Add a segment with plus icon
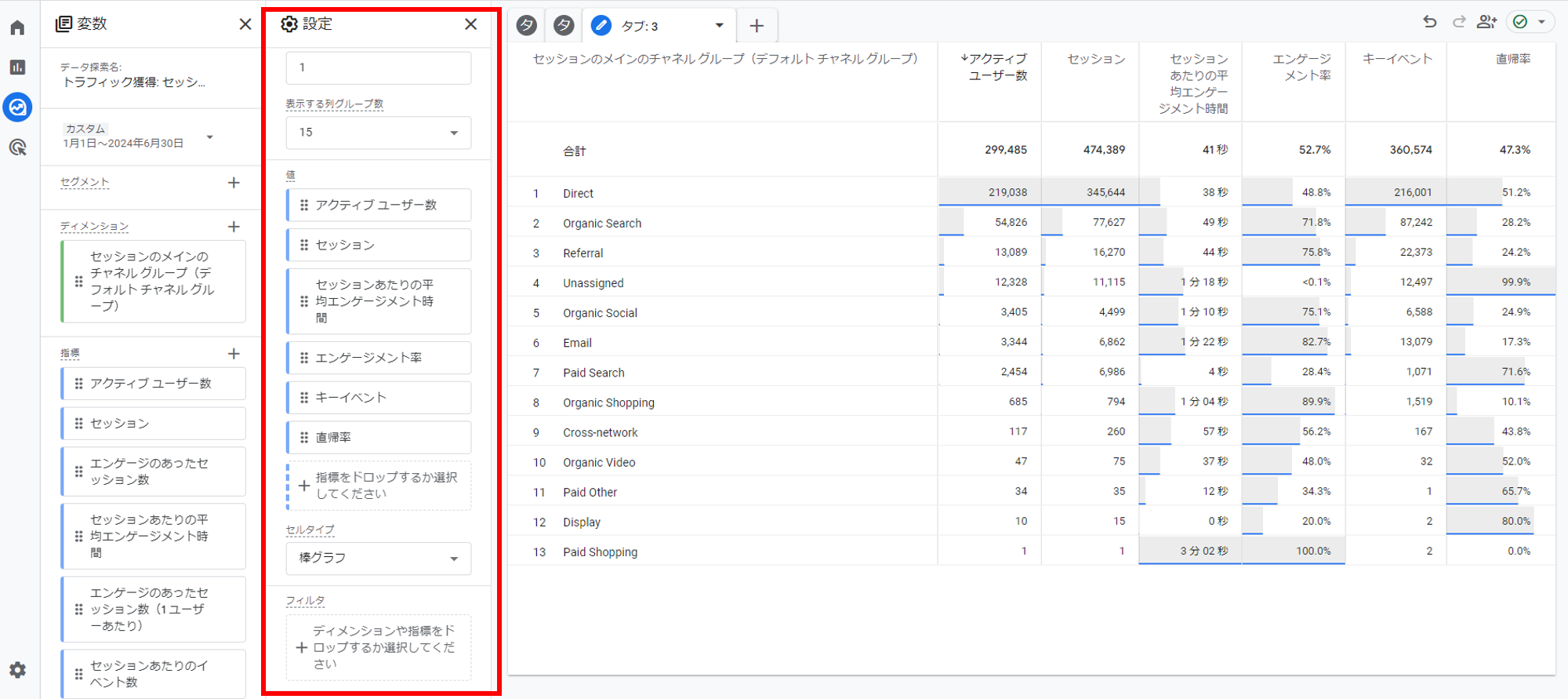The image size is (1568, 699). tap(234, 183)
